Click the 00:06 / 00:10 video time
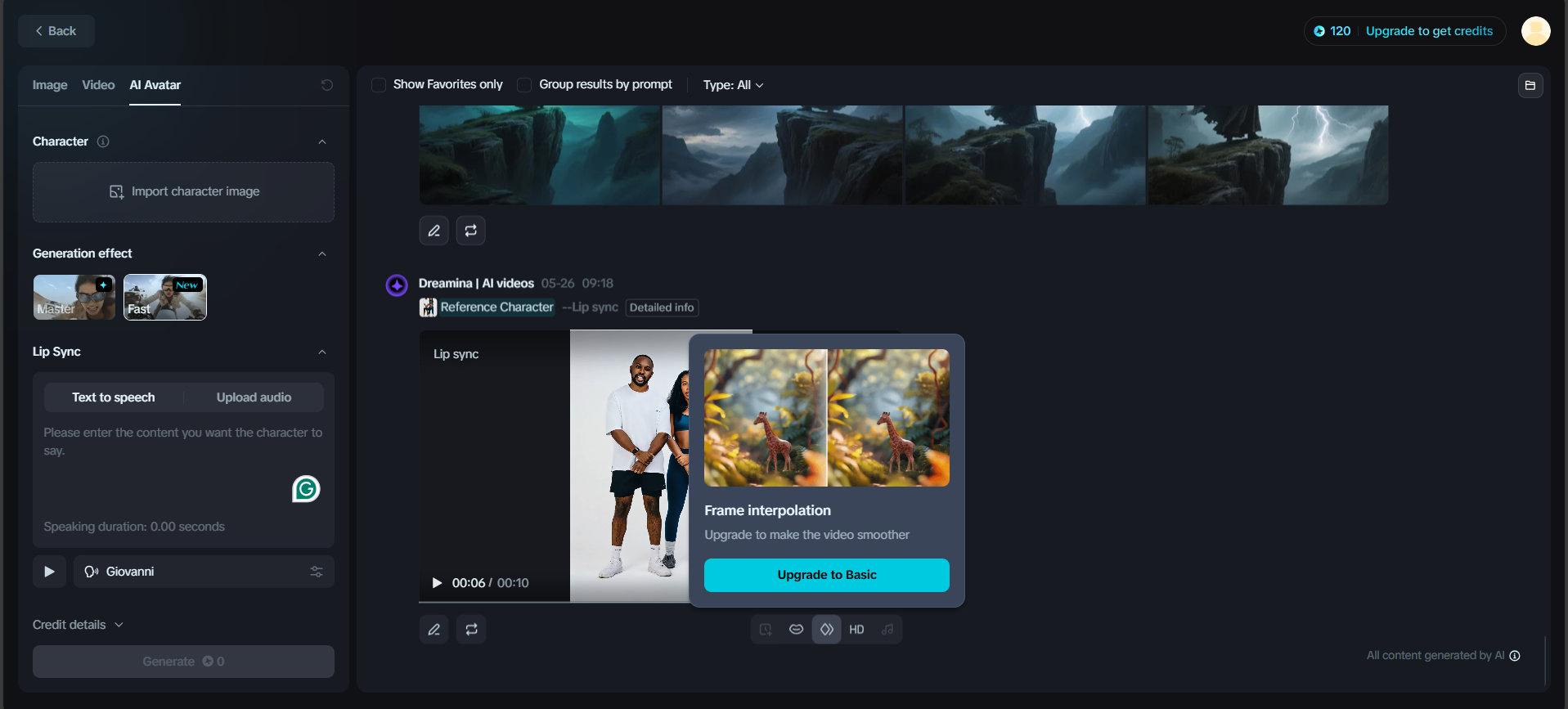Image resolution: width=1568 pixels, height=709 pixels. pyautogui.click(x=490, y=583)
